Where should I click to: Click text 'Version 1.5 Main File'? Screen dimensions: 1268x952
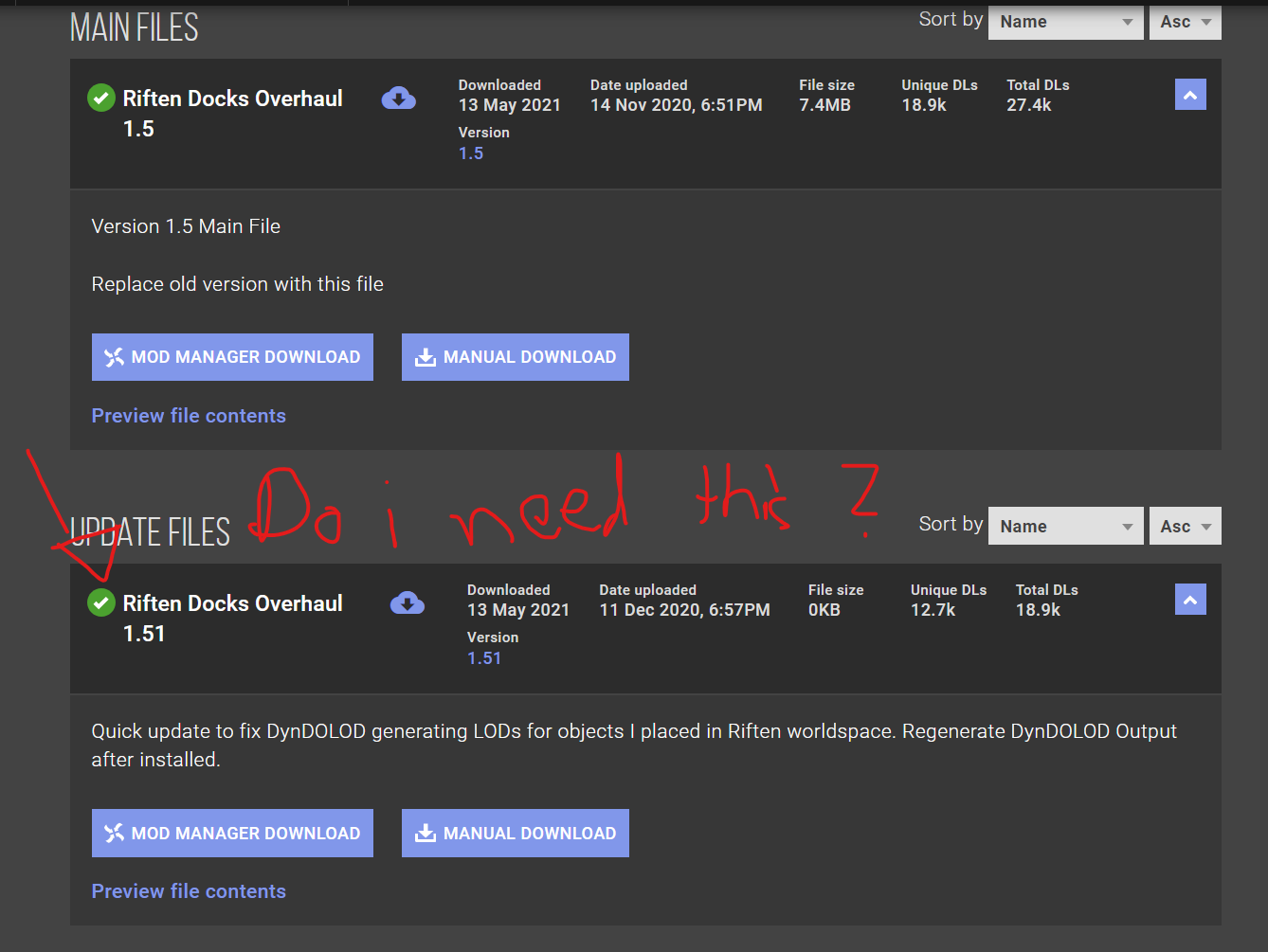coord(186,226)
